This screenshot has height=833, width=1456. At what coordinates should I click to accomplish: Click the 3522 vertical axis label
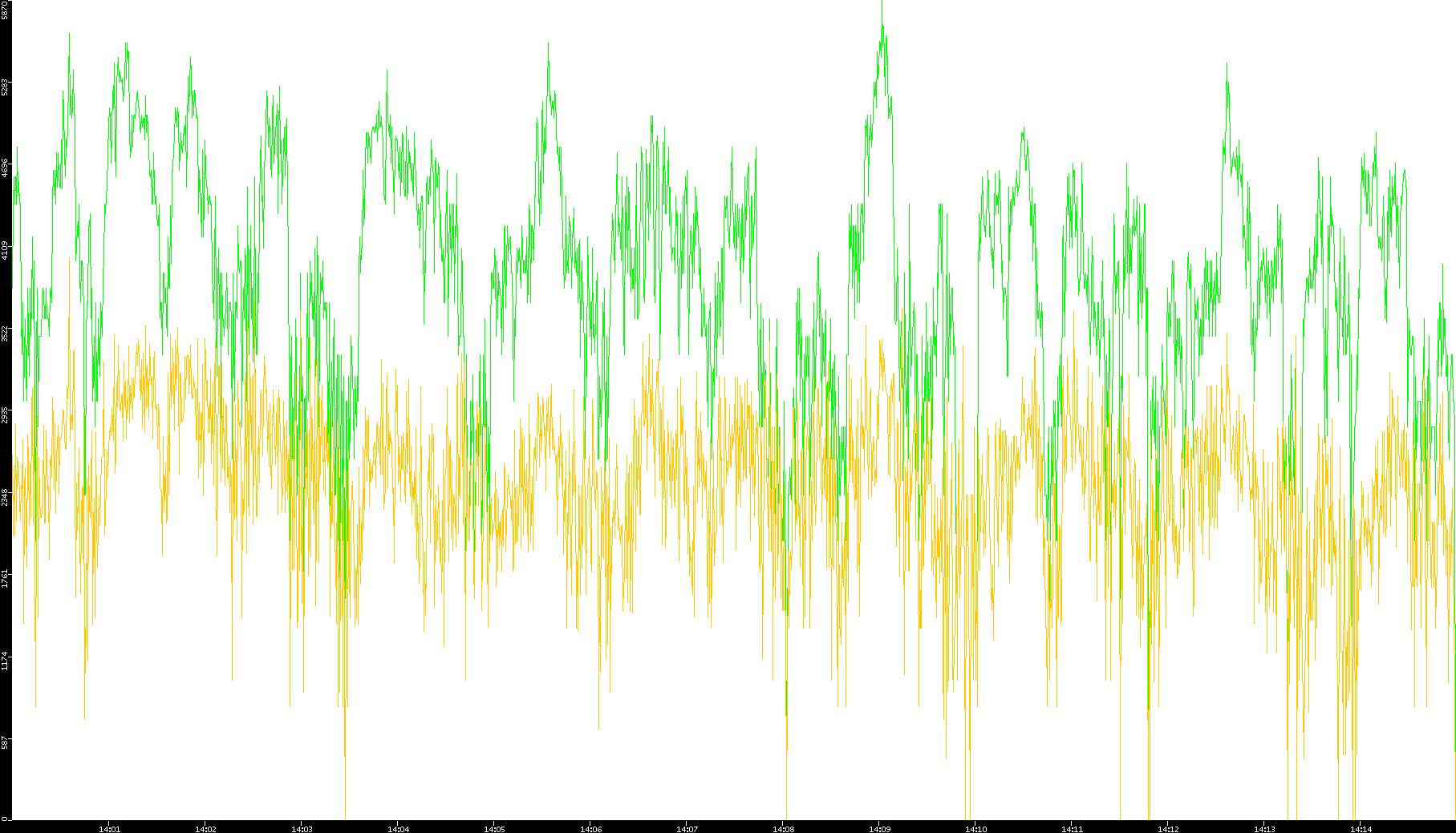click(x=5, y=333)
